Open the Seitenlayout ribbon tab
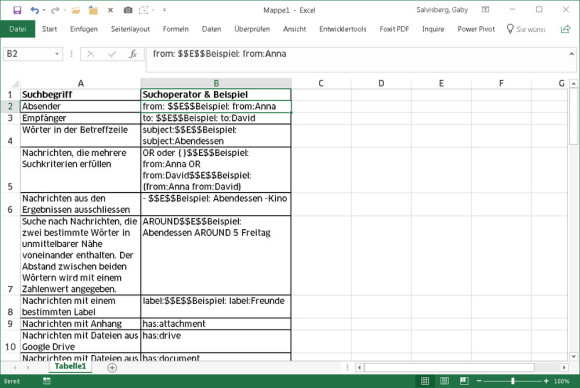This screenshot has height=388, width=580. click(130, 29)
